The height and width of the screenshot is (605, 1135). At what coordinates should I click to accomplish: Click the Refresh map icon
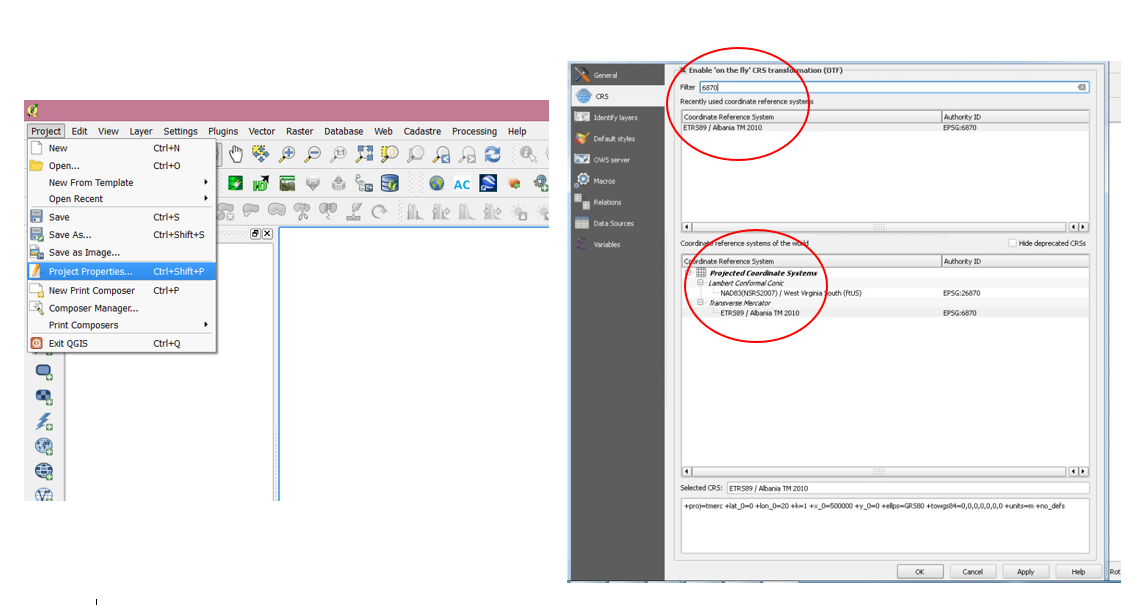coord(492,153)
